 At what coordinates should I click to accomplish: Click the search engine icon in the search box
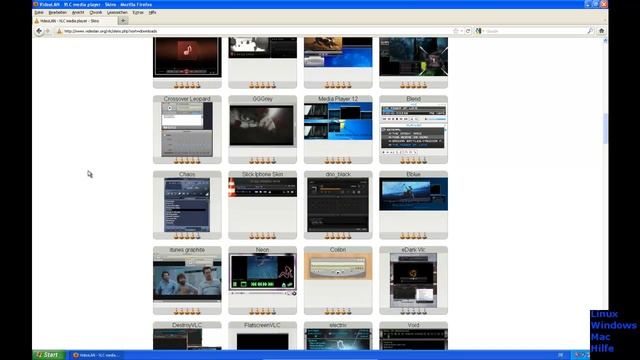point(478,31)
